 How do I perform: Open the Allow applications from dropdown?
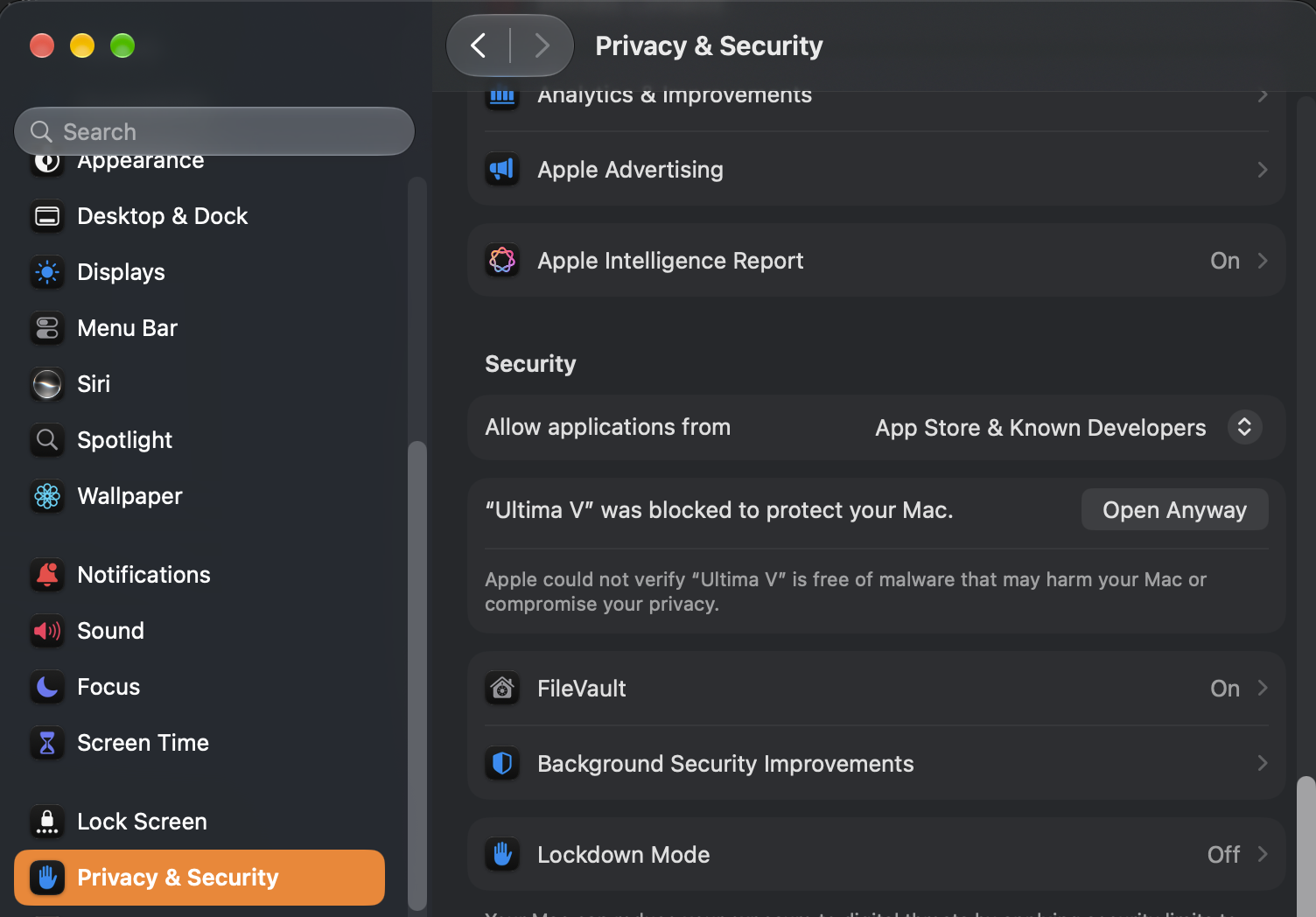[1244, 427]
